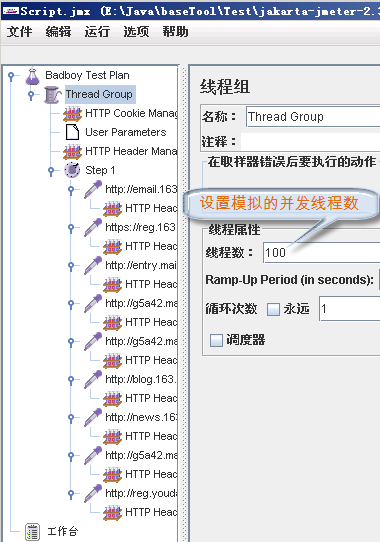Select the http://blog.163 sampler pipette icon
Image resolution: width=380 pixels, height=542 pixels.
pyautogui.click(x=93, y=380)
